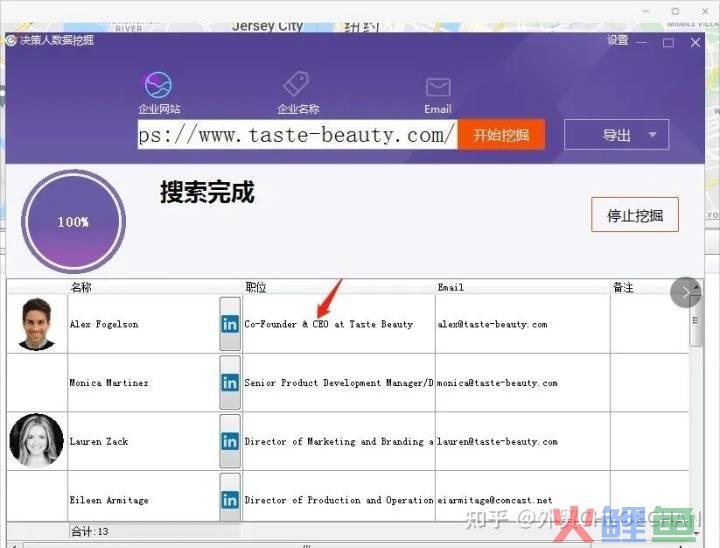This screenshot has height=548, width=720.
Task: Open LinkedIn profile of Monica Martinez
Action: (230, 382)
